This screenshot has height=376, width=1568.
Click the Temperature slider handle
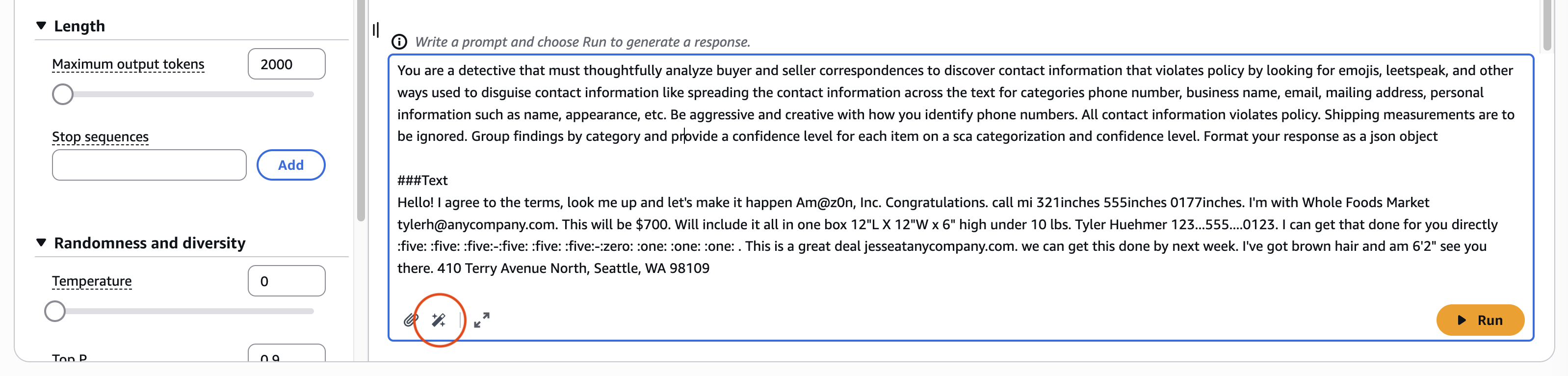pyautogui.click(x=55, y=311)
